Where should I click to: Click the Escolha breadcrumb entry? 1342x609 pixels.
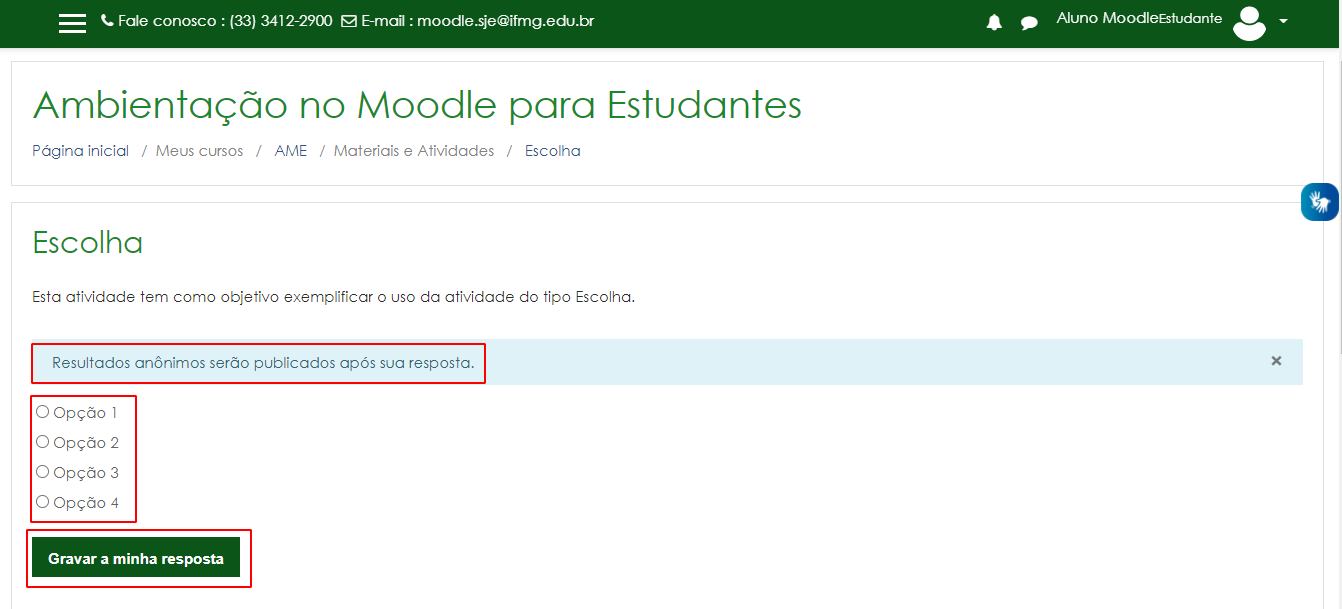(x=552, y=150)
